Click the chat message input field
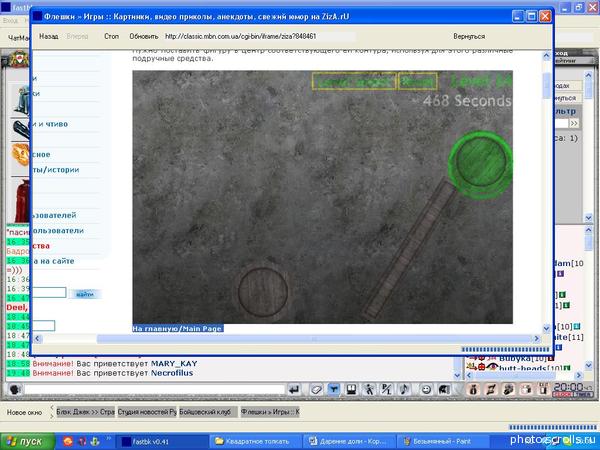 click(154, 390)
